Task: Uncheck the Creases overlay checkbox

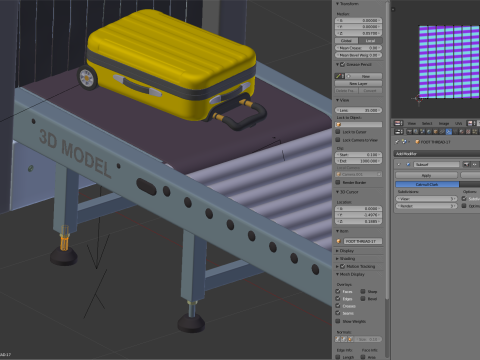Action: [x=338, y=306]
